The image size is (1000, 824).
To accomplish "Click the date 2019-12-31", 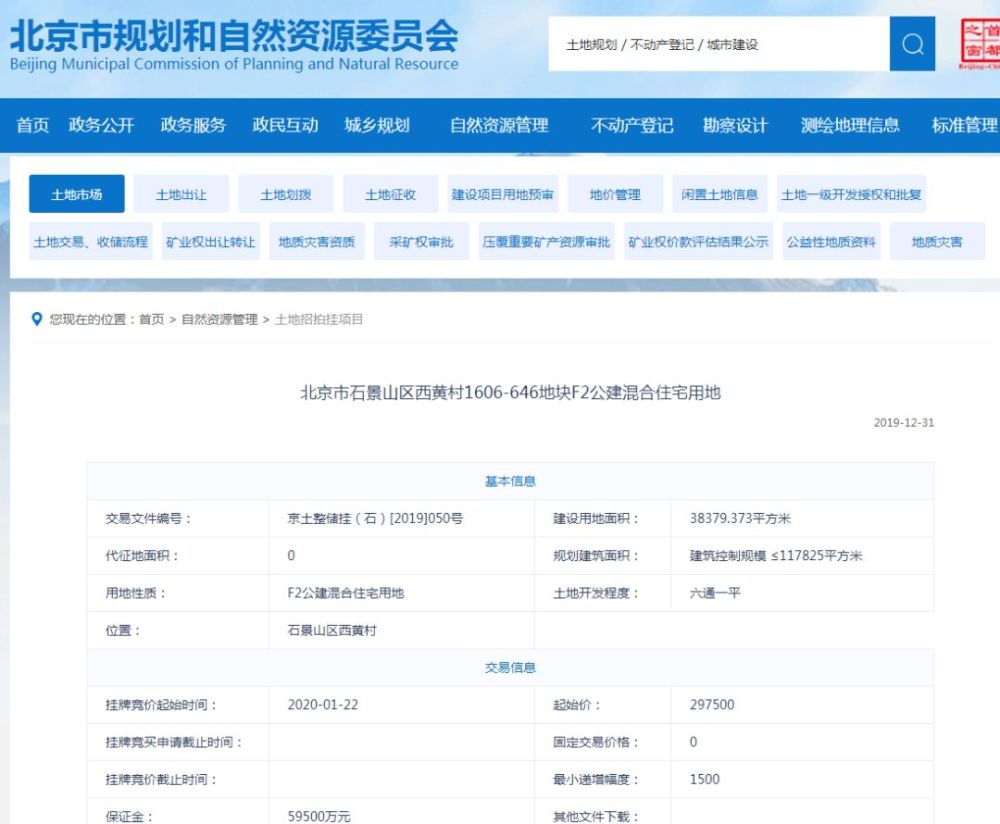I will coord(904,422).
